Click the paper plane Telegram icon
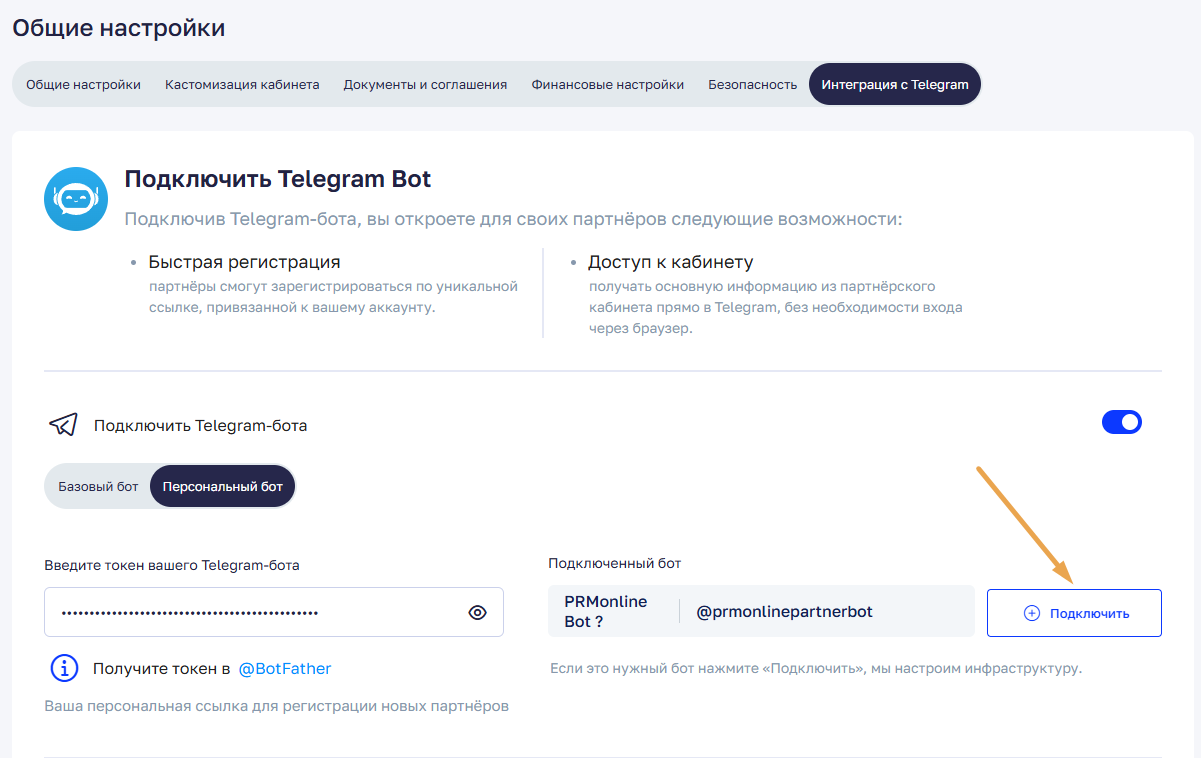The image size is (1201, 758). (x=63, y=425)
